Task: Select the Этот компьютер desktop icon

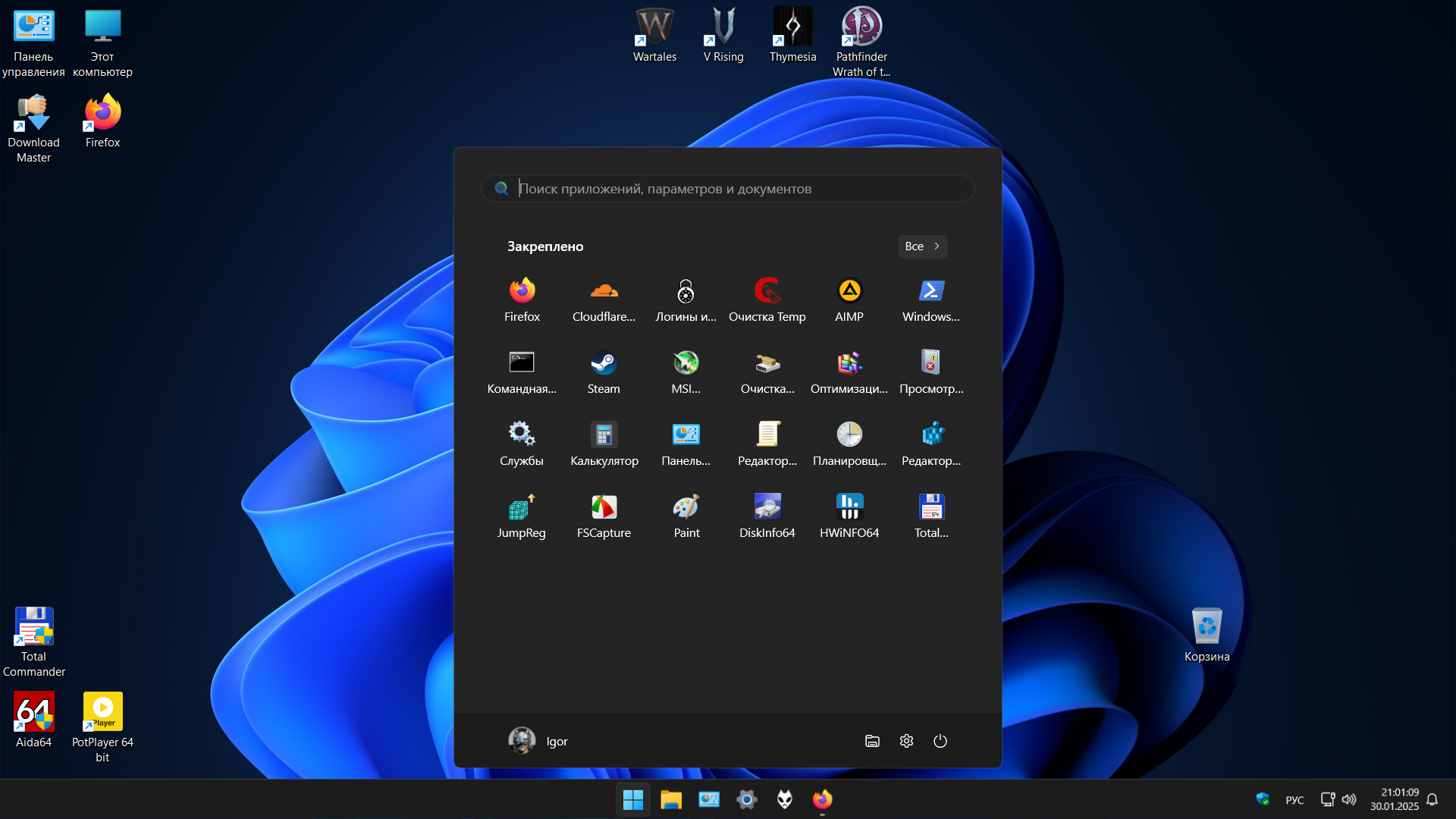Action: (x=102, y=44)
